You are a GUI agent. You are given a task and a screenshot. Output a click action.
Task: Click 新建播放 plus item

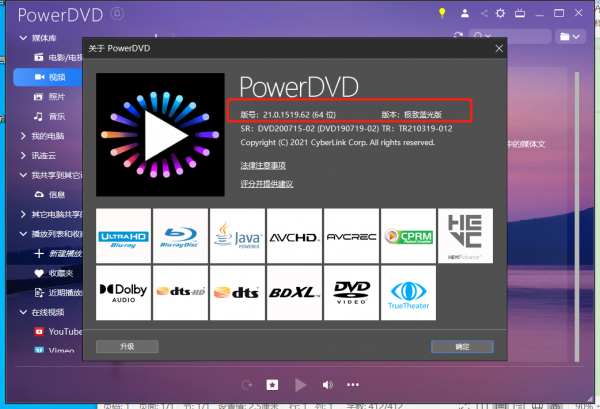58,253
